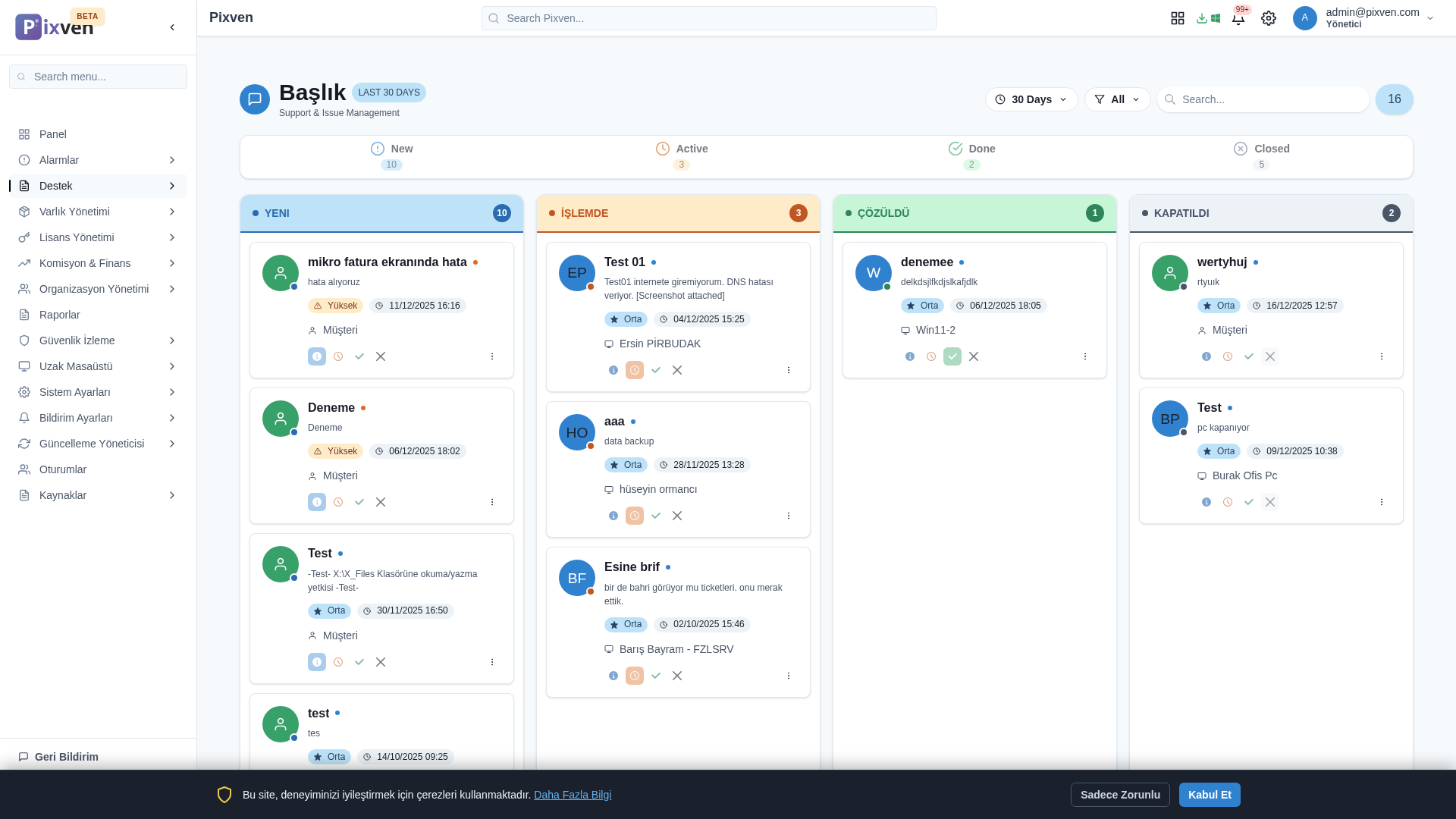
Task: Click the Kabul Et cookie button
Action: (x=1209, y=795)
